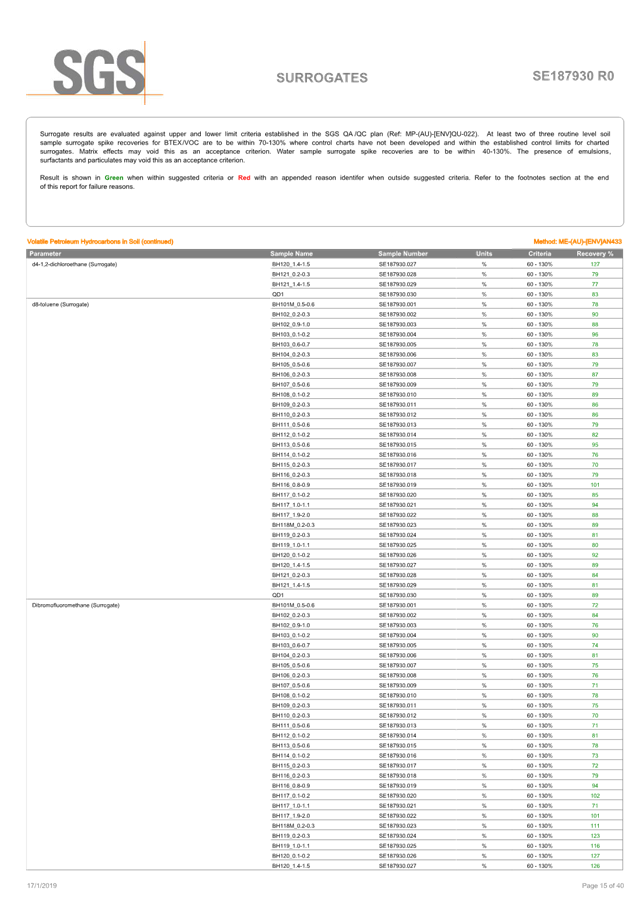
Task: Click recovery value 116 for BH119_1.0-1.1
Action: pyautogui.click(x=595, y=846)
